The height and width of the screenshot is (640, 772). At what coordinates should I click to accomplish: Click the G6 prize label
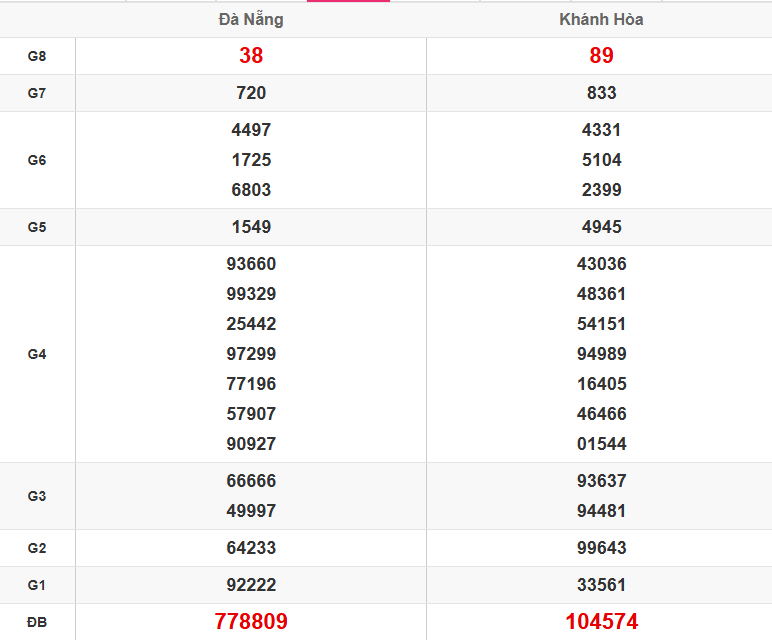(x=37, y=160)
